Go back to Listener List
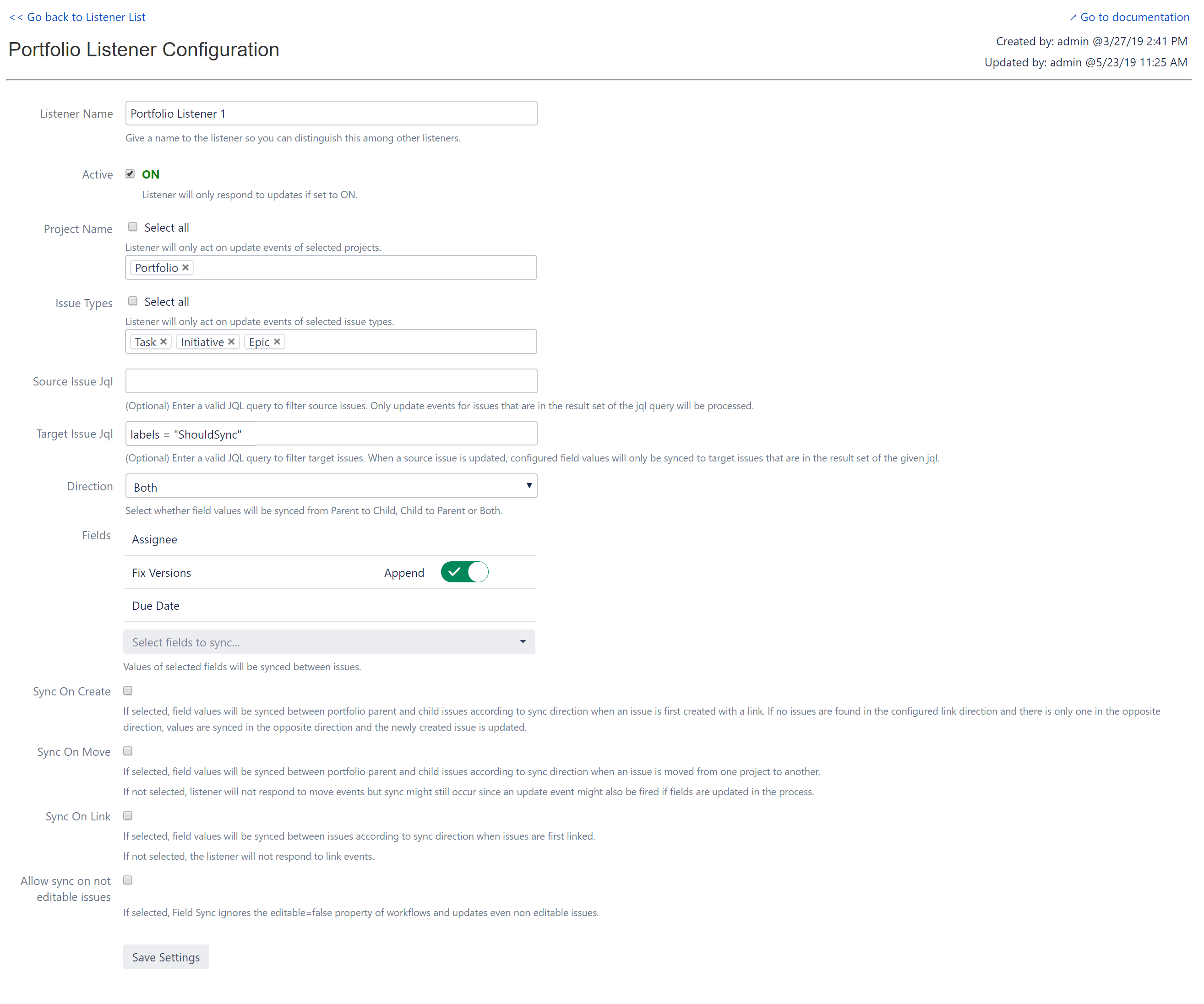Screen dimensions: 1204x1004 [x=77, y=16]
